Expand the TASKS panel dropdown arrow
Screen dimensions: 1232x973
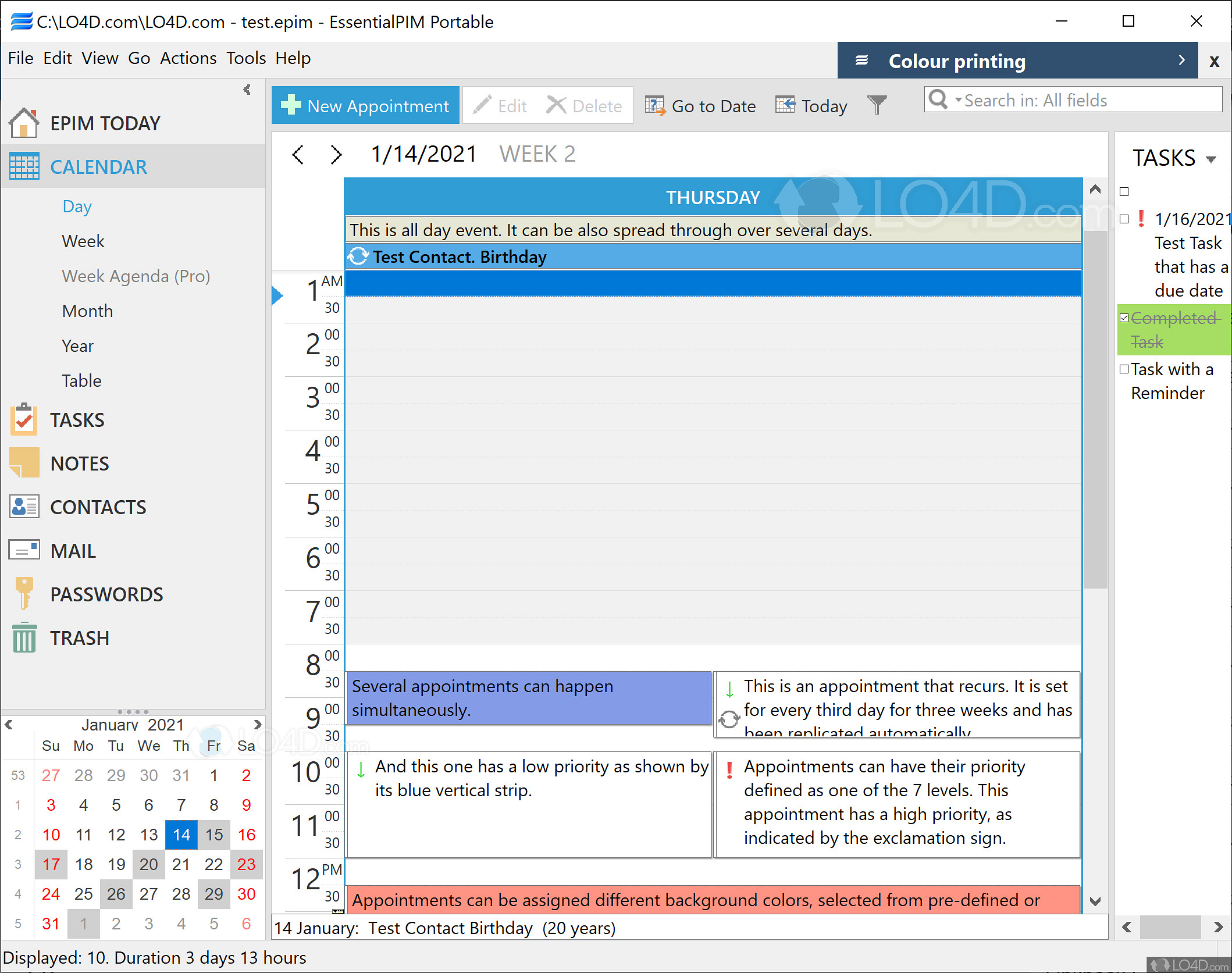1211,160
